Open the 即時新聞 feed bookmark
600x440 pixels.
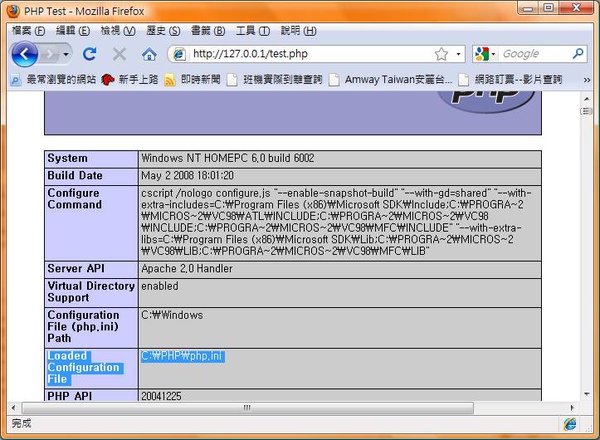point(192,80)
